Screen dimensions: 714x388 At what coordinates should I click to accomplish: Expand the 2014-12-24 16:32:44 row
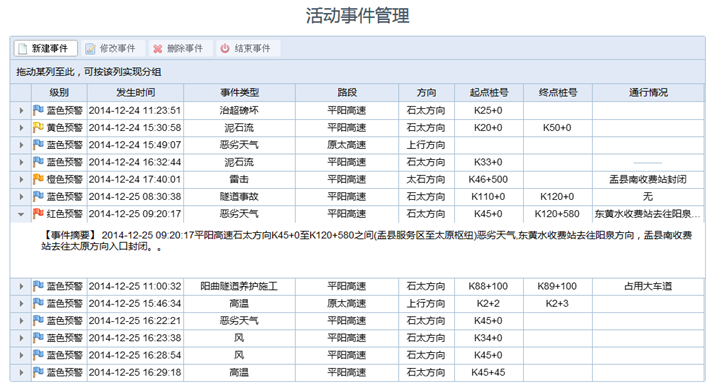point(21,163)
